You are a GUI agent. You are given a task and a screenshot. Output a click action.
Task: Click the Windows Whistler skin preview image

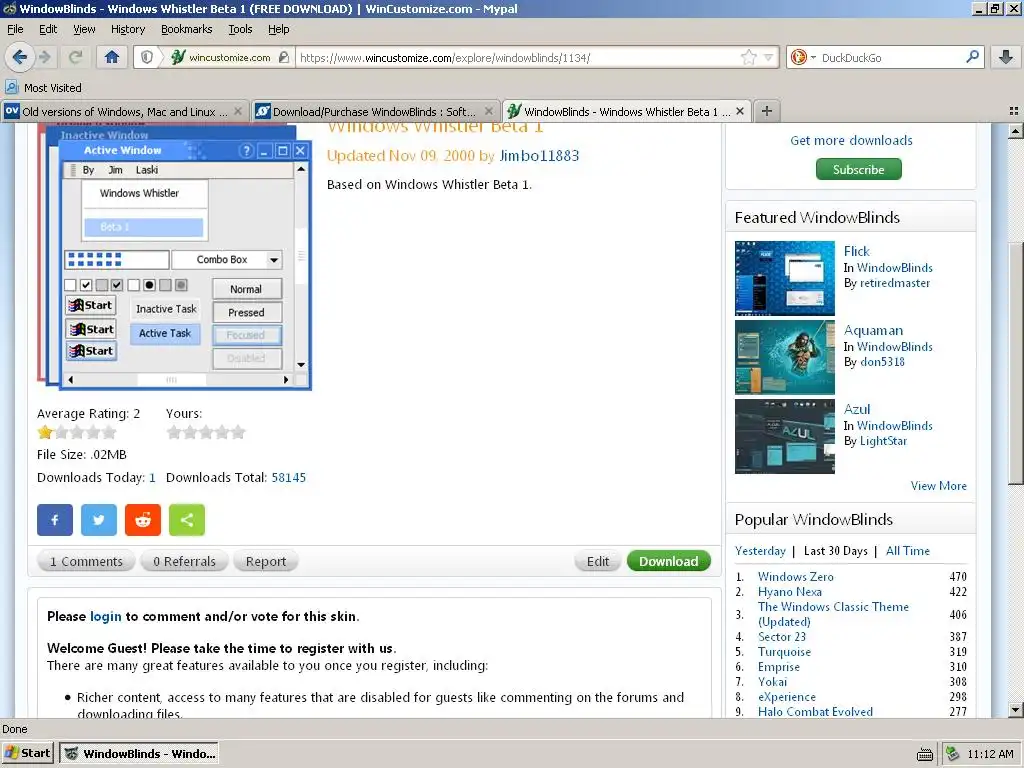(x=174, y=257)
